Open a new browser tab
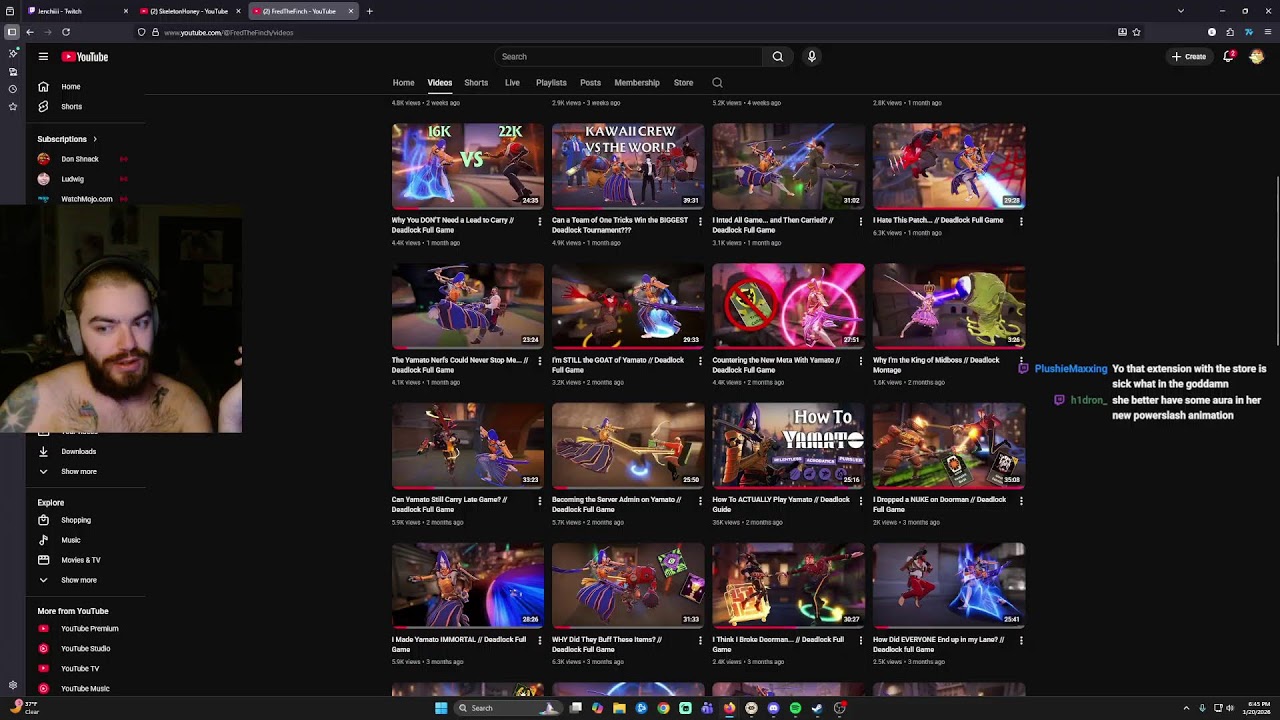Screen dimensions: 1280x720 369,11
